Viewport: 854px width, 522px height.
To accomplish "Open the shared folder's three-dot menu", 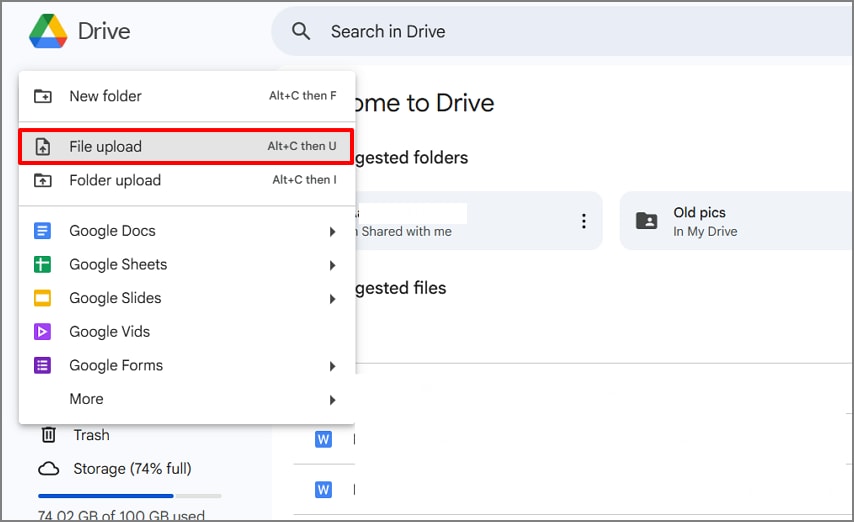I will point(584,221).
